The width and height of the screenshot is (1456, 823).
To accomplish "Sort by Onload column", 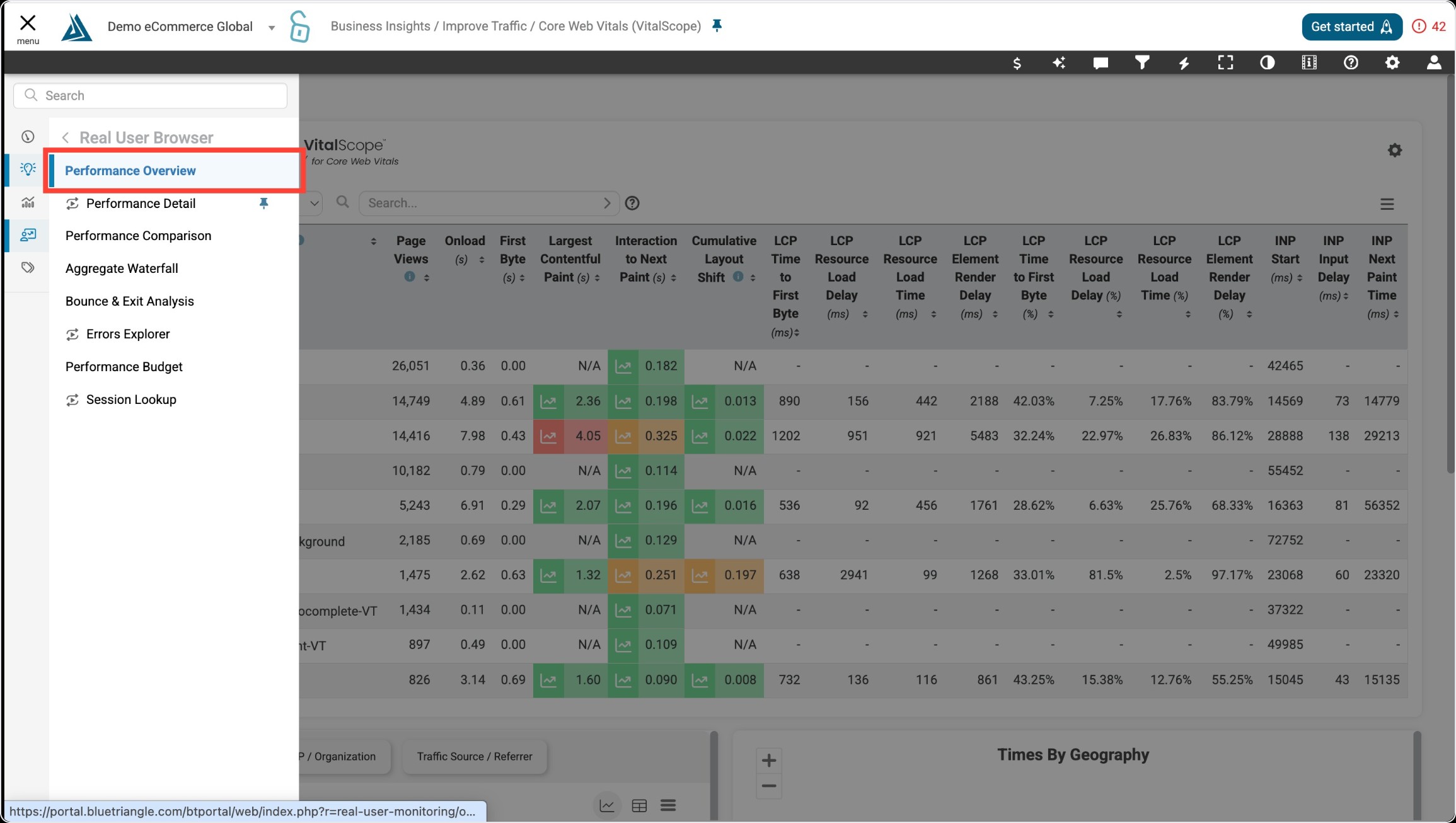I will point(482,260).
